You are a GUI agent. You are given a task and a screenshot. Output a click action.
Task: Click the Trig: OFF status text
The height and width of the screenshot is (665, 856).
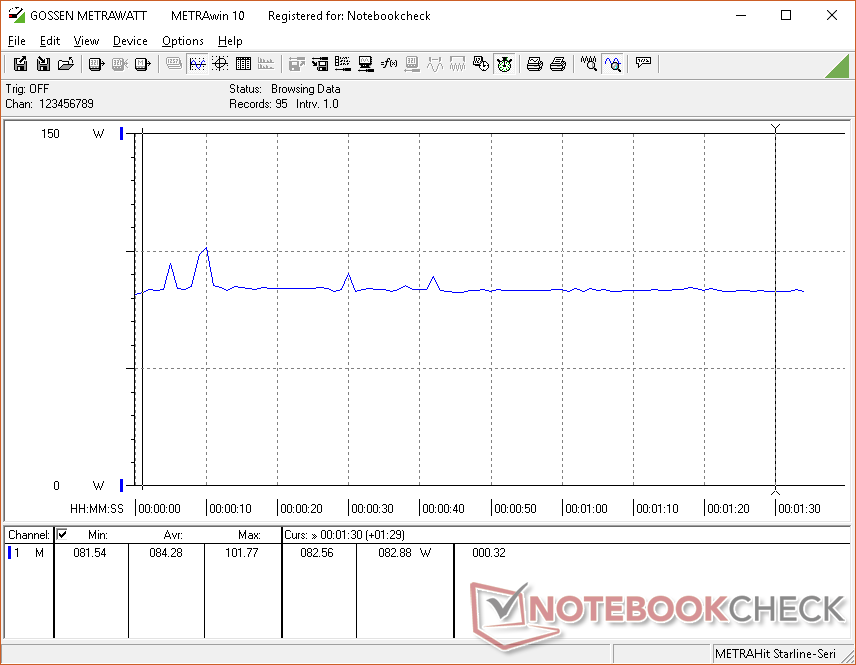coord(27,88)
